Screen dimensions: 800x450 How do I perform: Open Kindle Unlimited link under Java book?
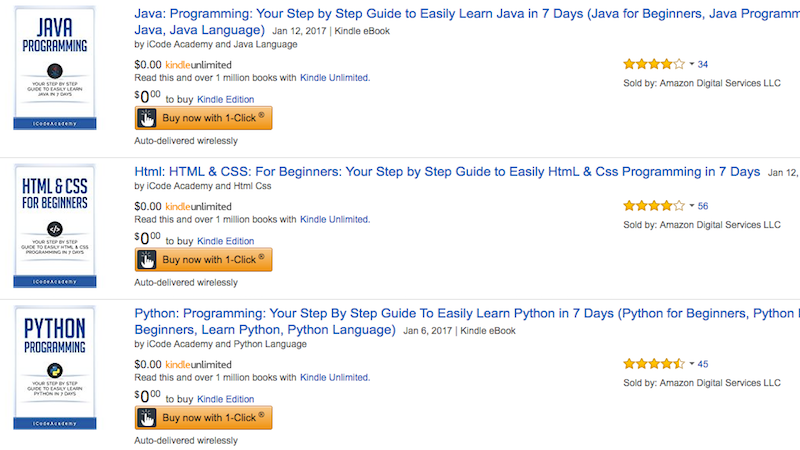point(335,78)
